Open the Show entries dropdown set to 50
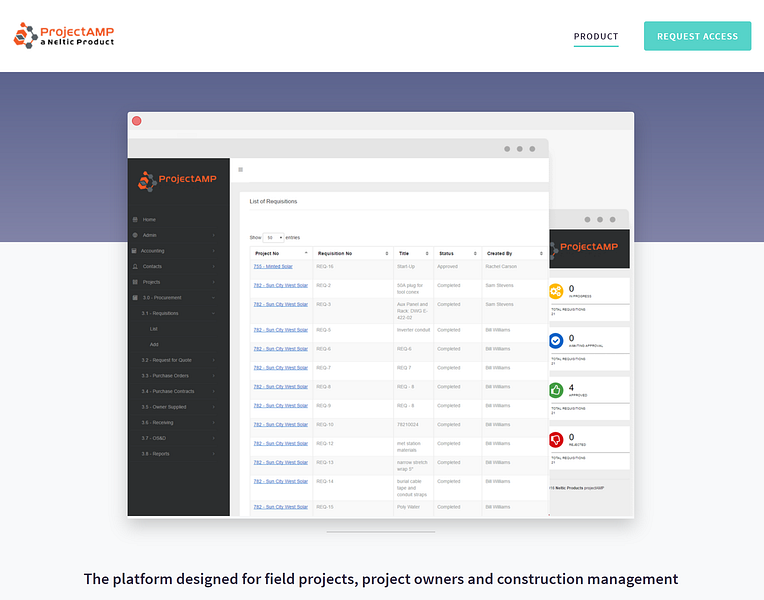764x600 pixels. tap(273, 238)
